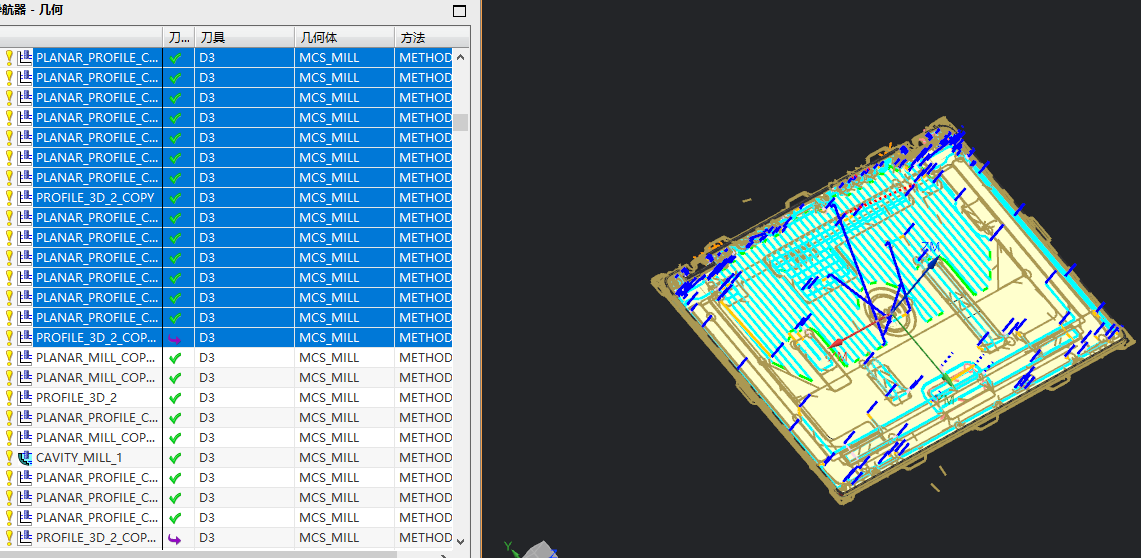This screenshot has height=558, width=1141.
Task: Maximize the operation navigator panel
Action: [459, 11]
